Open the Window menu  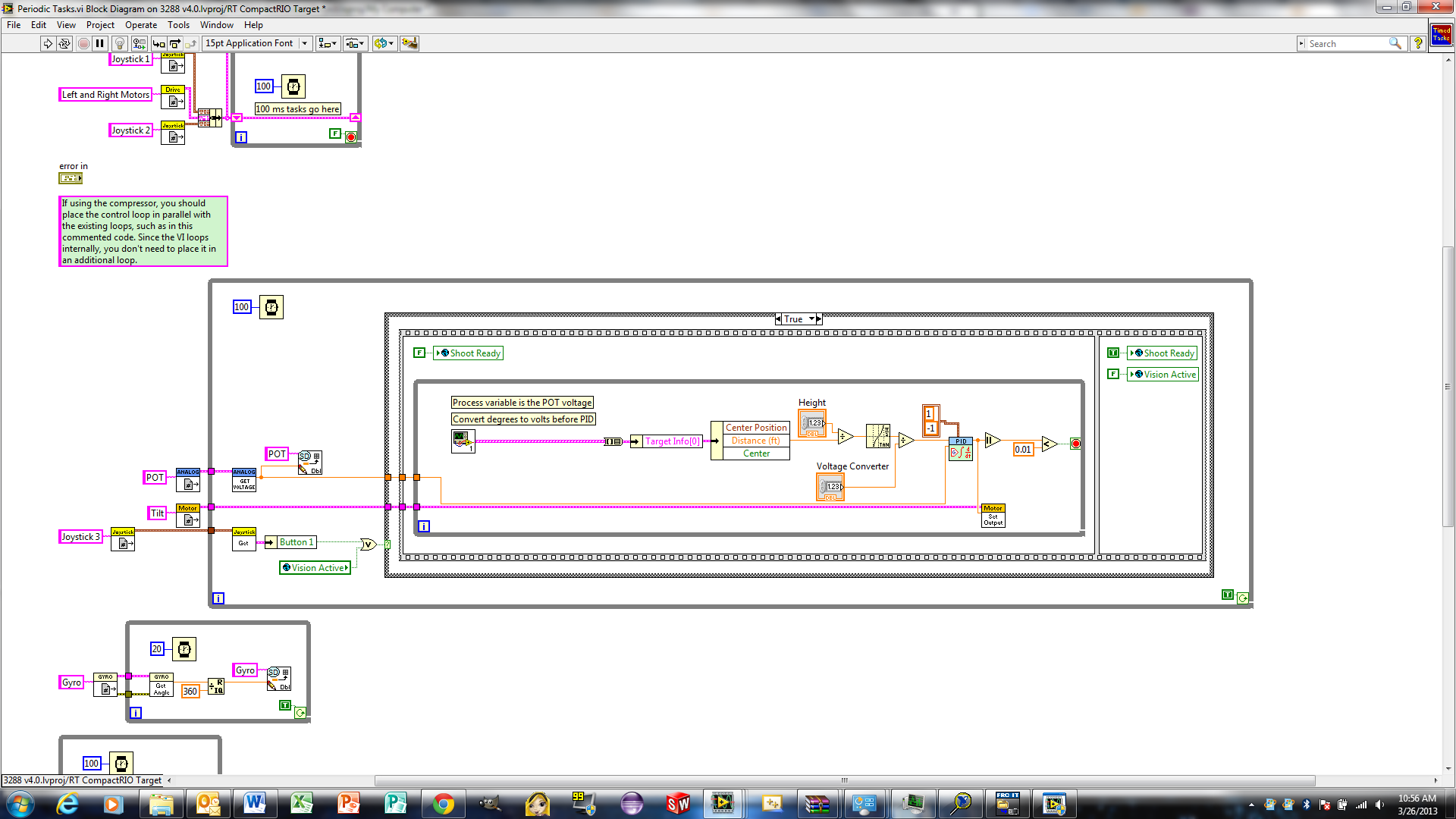click(x=217, y=25)
